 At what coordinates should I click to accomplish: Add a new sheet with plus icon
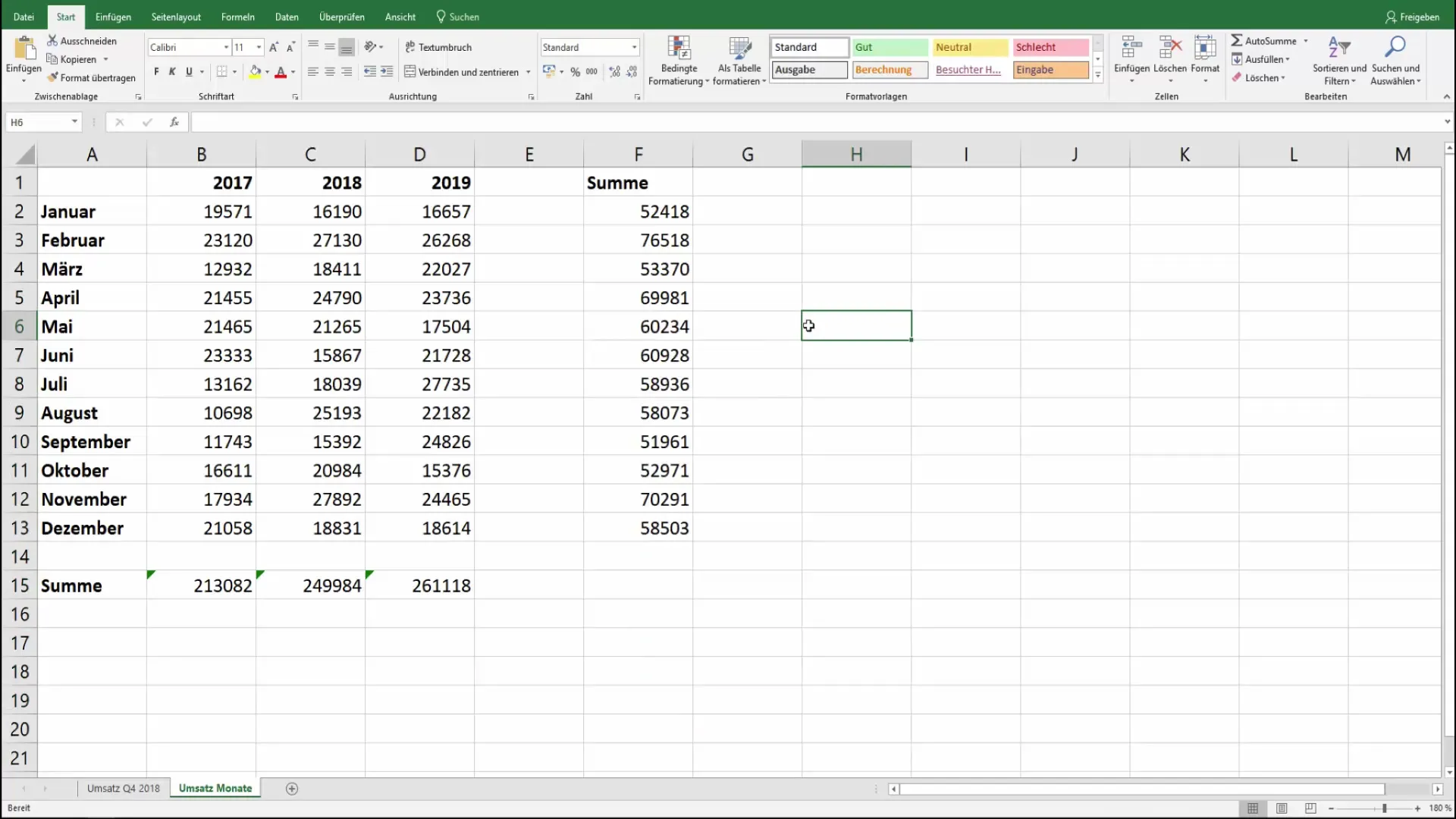292,789
